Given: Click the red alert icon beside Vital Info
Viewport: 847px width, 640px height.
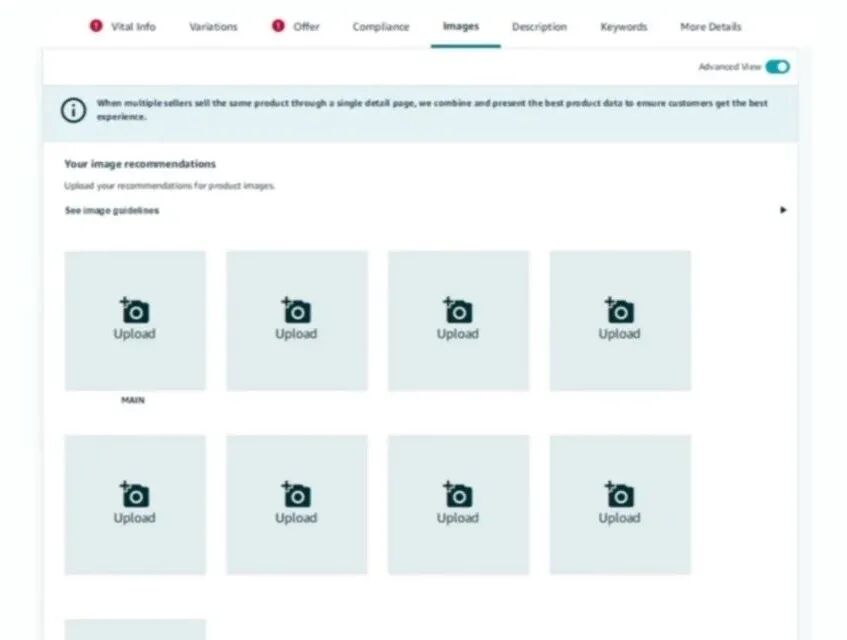Looking at the screenshot, I should coord(96,25).
